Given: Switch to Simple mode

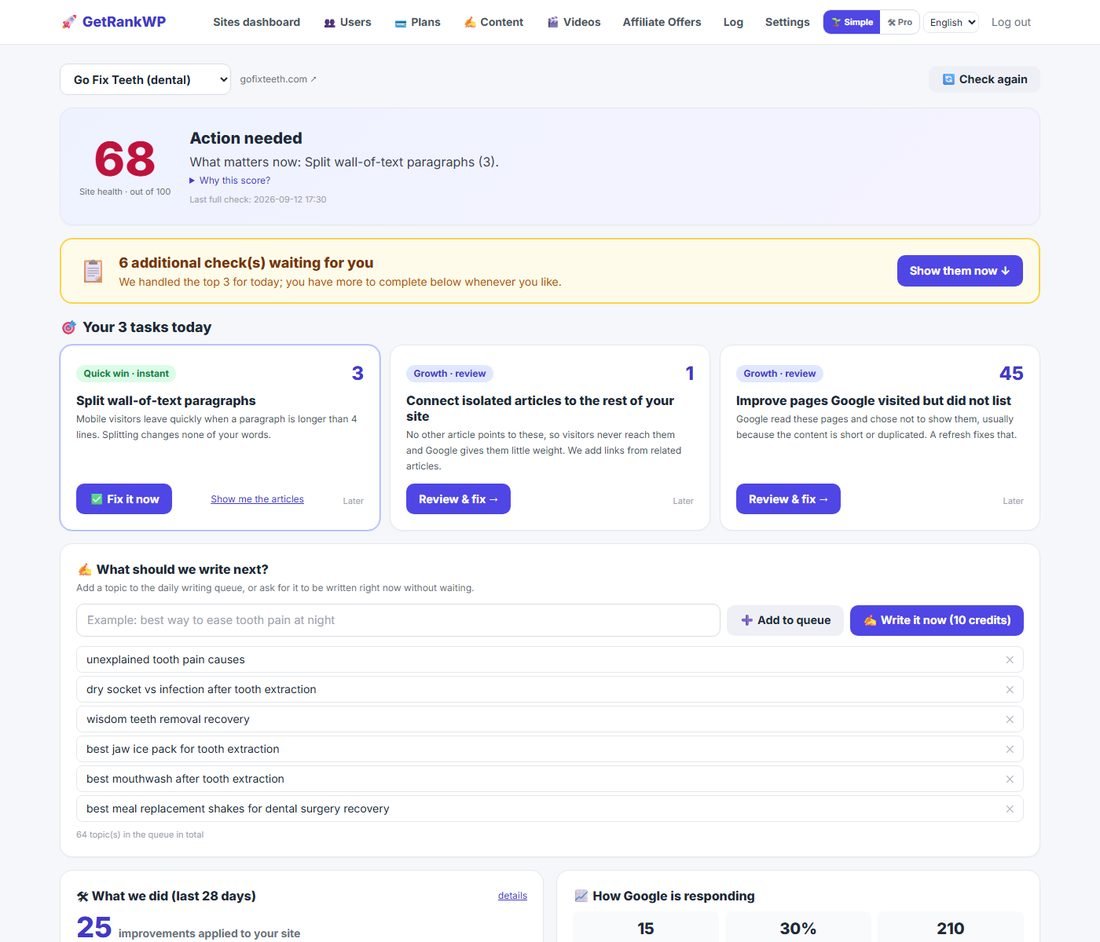Looking at the screenshot, I should point(852,22).
